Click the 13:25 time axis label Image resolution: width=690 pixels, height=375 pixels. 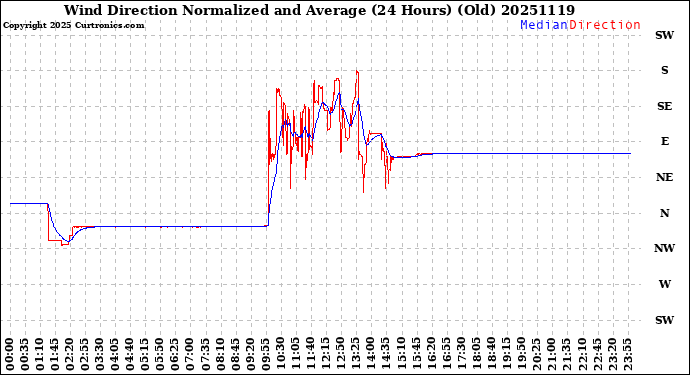(x=356, y=355)
